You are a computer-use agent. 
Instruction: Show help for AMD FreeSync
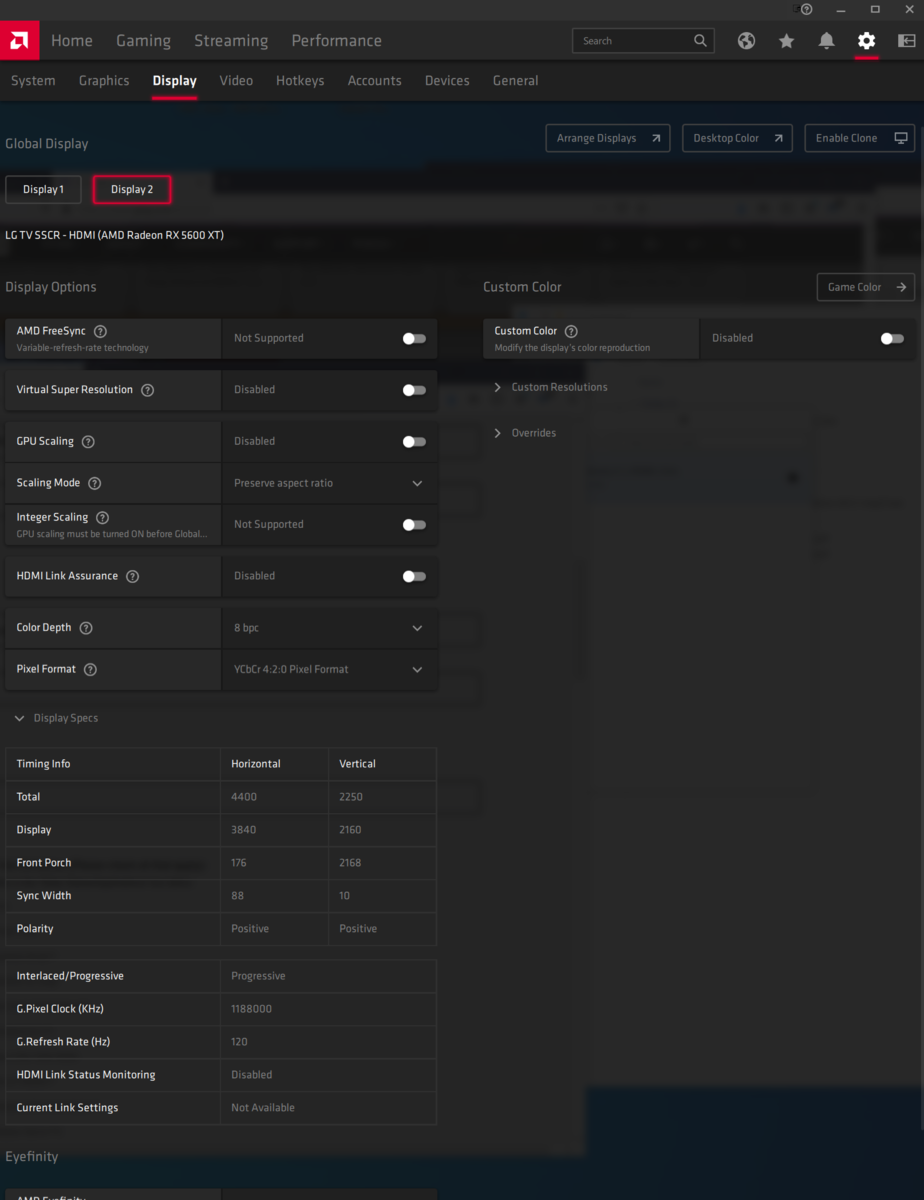(100, 331)
